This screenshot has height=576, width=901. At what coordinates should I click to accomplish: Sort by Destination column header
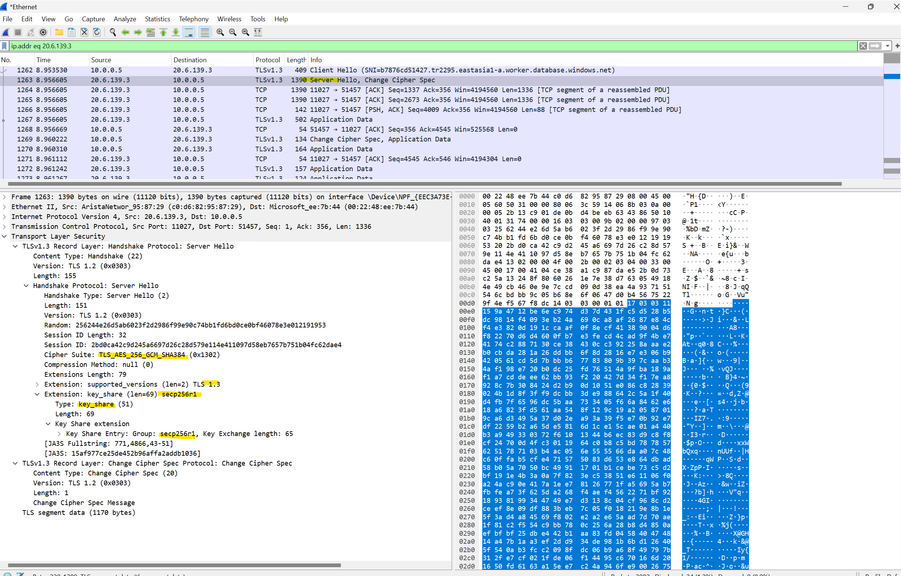[x=212, y=60]
